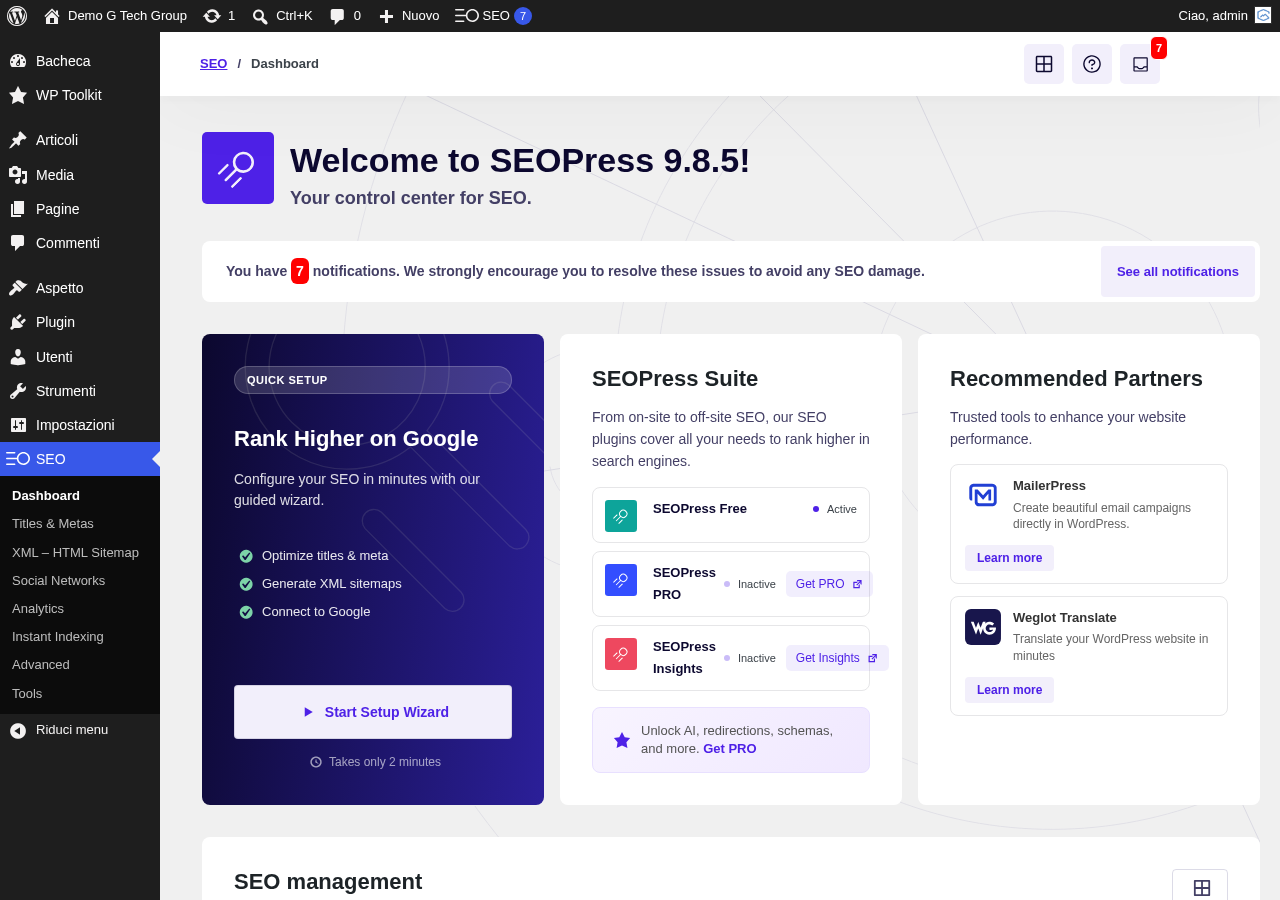Screen dimensions: 1280x900
Task: Click Active status of SEOPress Free
Action: 835,509
